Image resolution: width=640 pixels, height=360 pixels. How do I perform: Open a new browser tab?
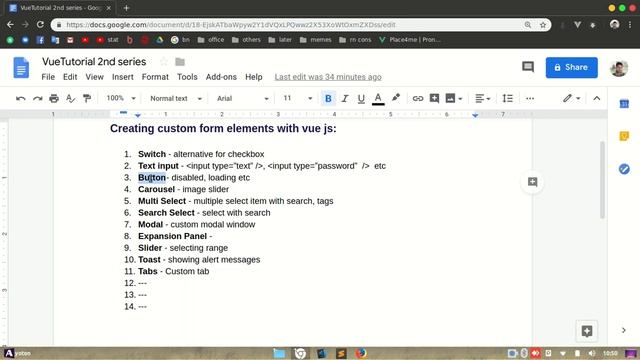click(126, 8)
